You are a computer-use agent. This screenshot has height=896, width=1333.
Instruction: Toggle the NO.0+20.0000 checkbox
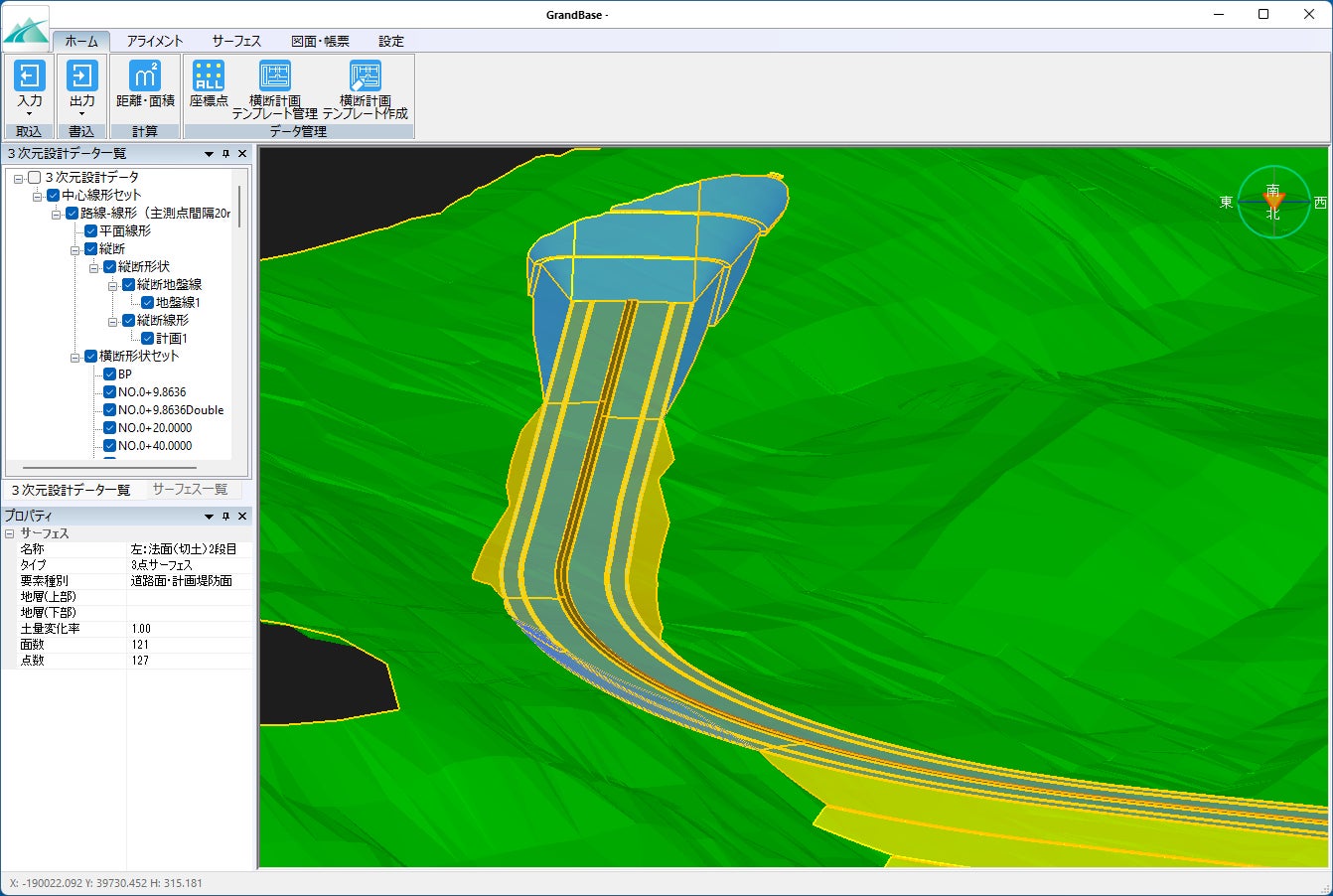coord(110,428)
